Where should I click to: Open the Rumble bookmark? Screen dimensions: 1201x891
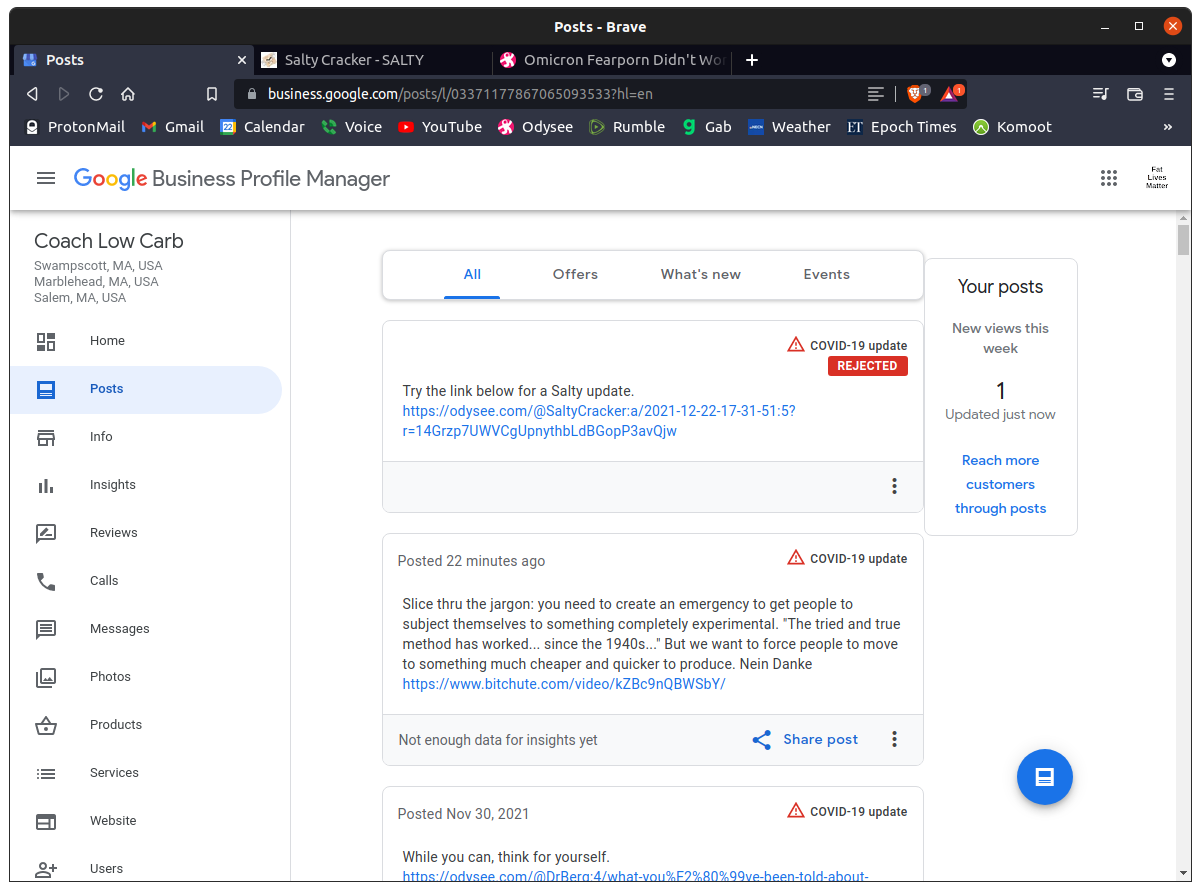coord(627,127)
